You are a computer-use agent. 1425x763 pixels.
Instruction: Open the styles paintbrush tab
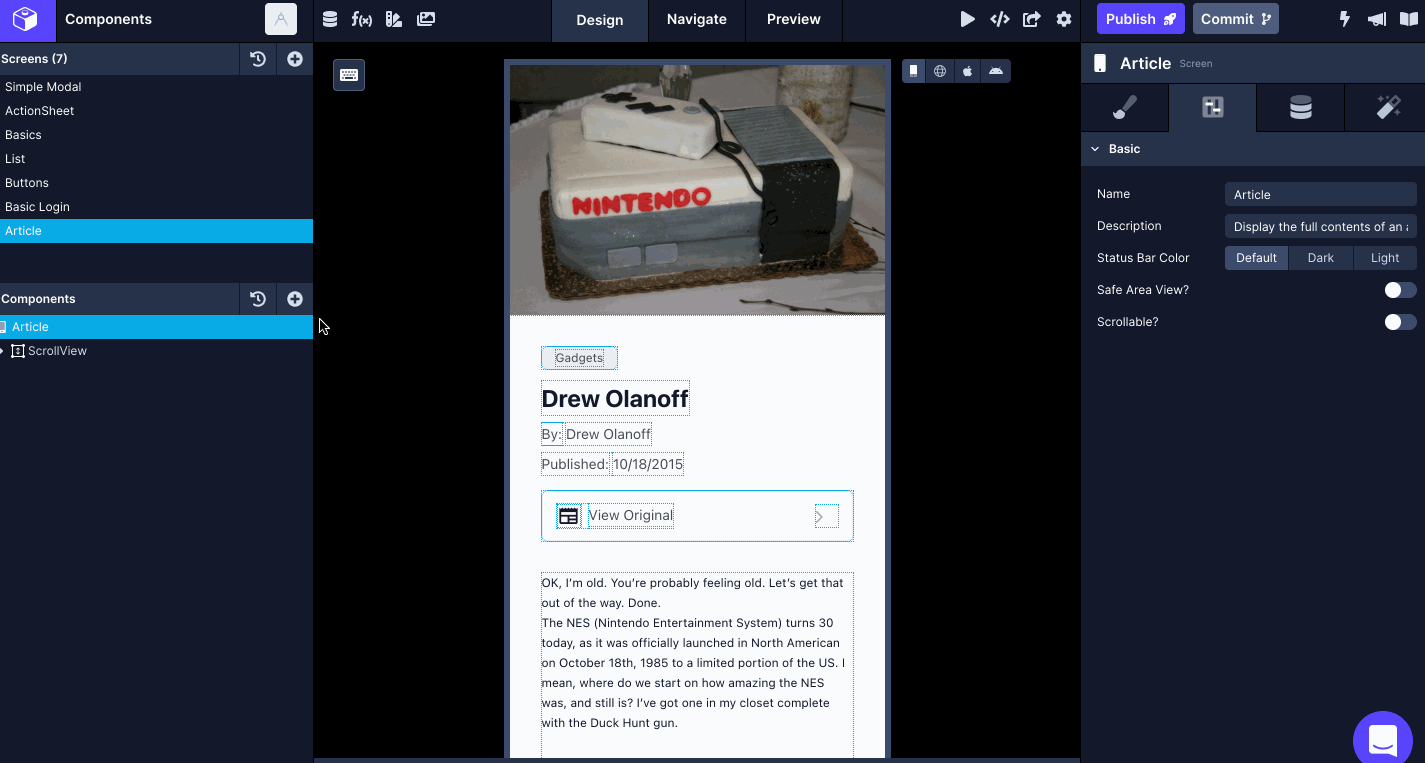tap(1125, 108)
